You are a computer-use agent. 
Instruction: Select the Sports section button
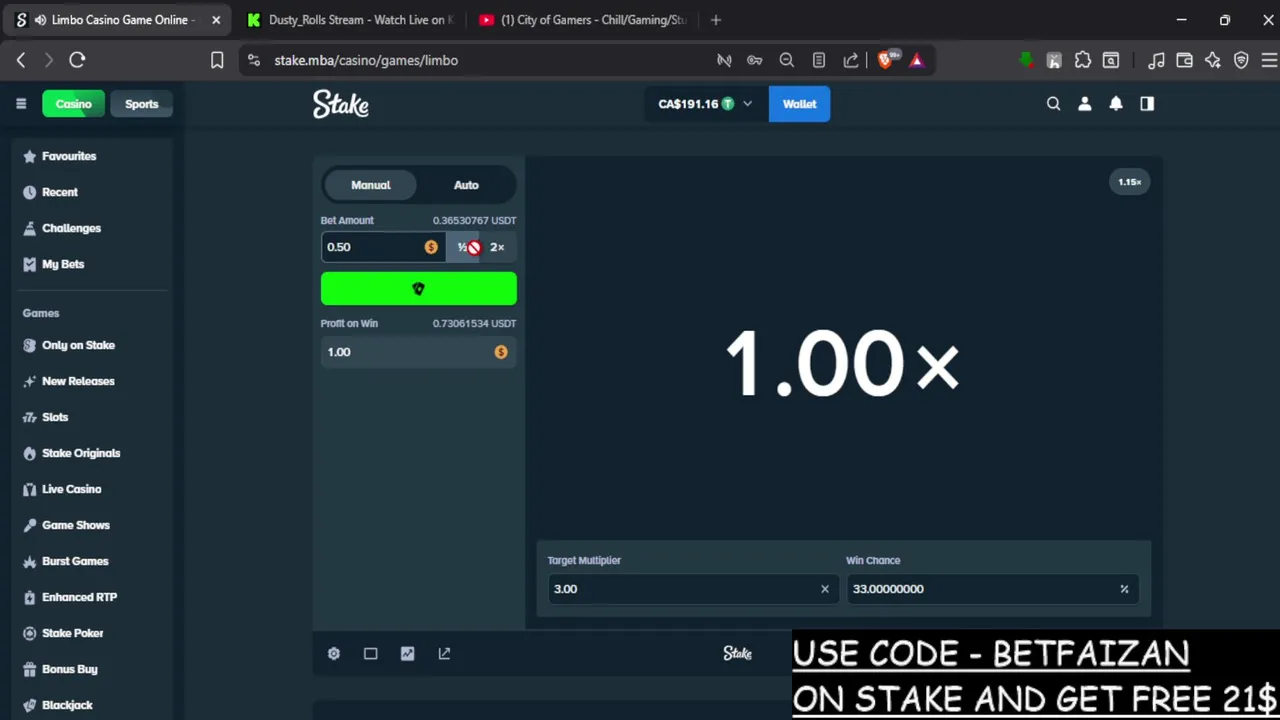[142, 104]
